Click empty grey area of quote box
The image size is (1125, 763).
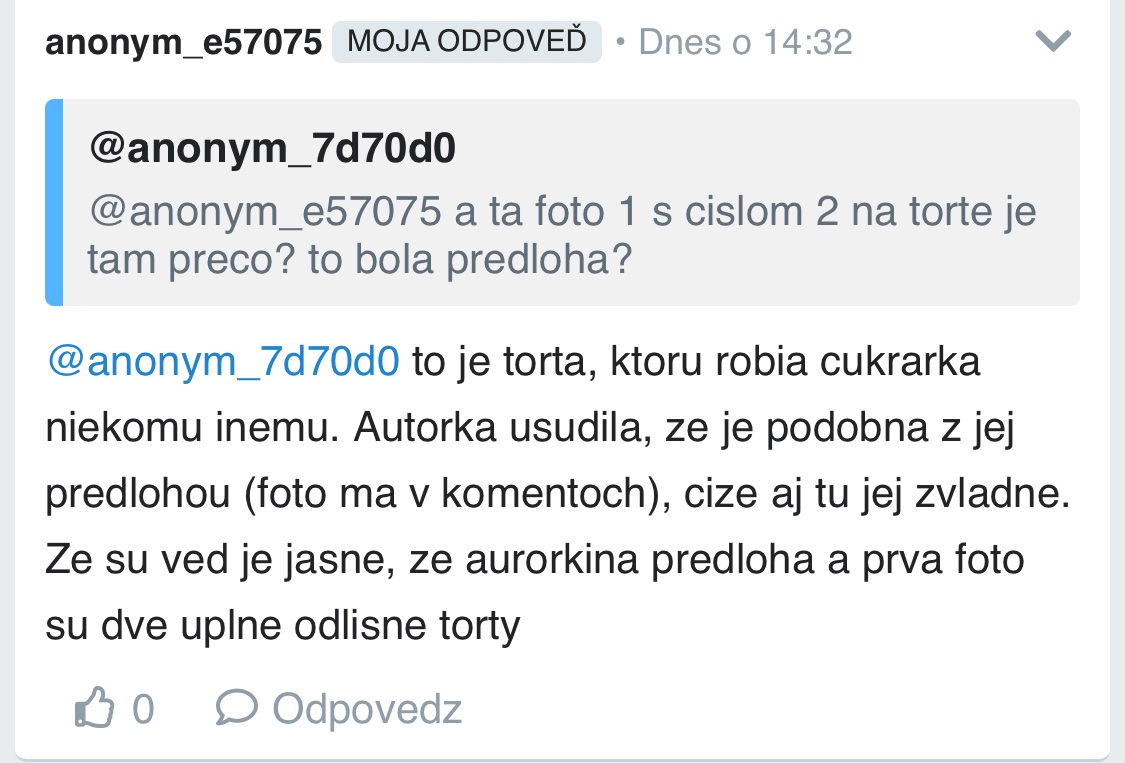click(850, 270)
